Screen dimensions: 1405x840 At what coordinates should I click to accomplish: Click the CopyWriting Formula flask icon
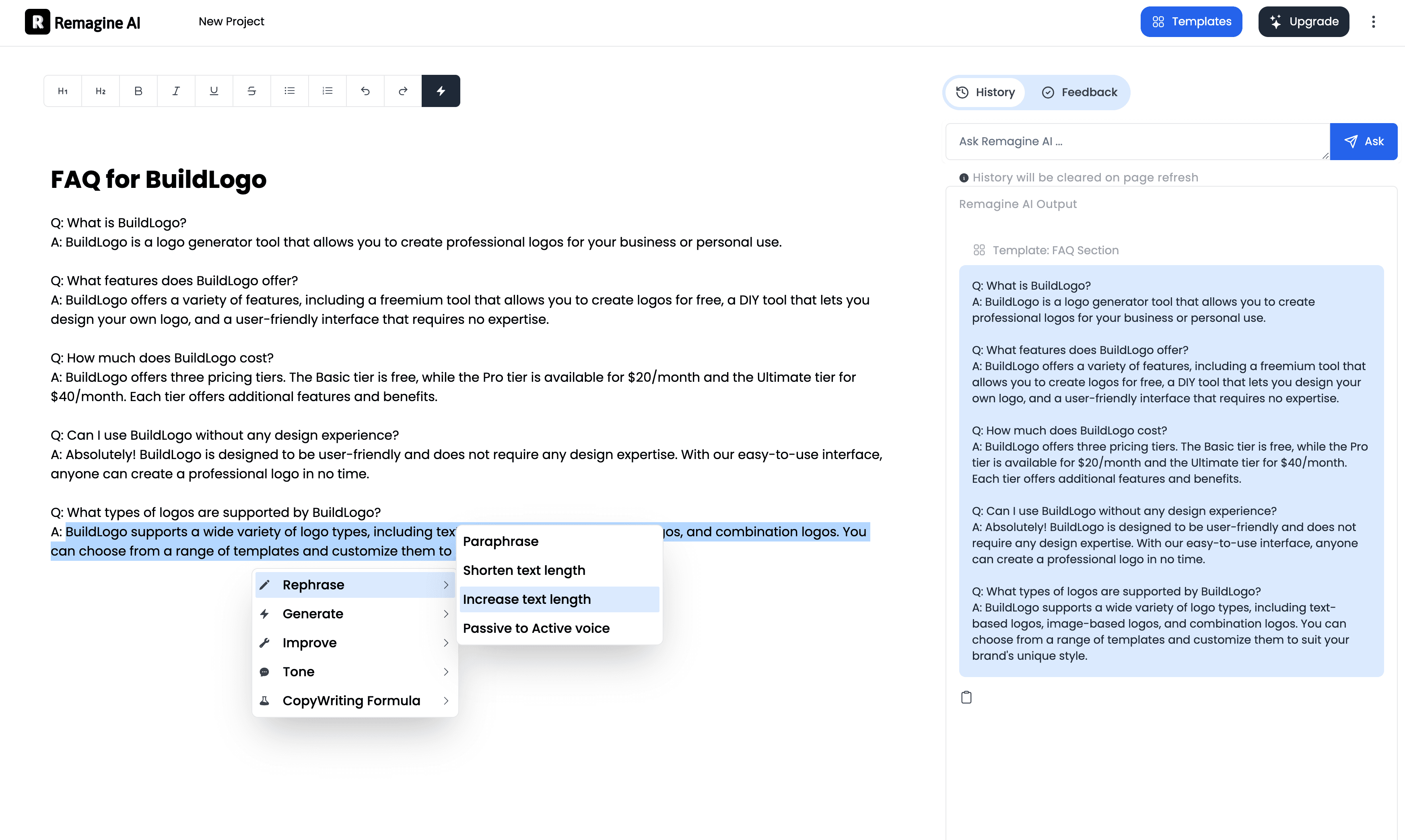(x=264, y=701)
